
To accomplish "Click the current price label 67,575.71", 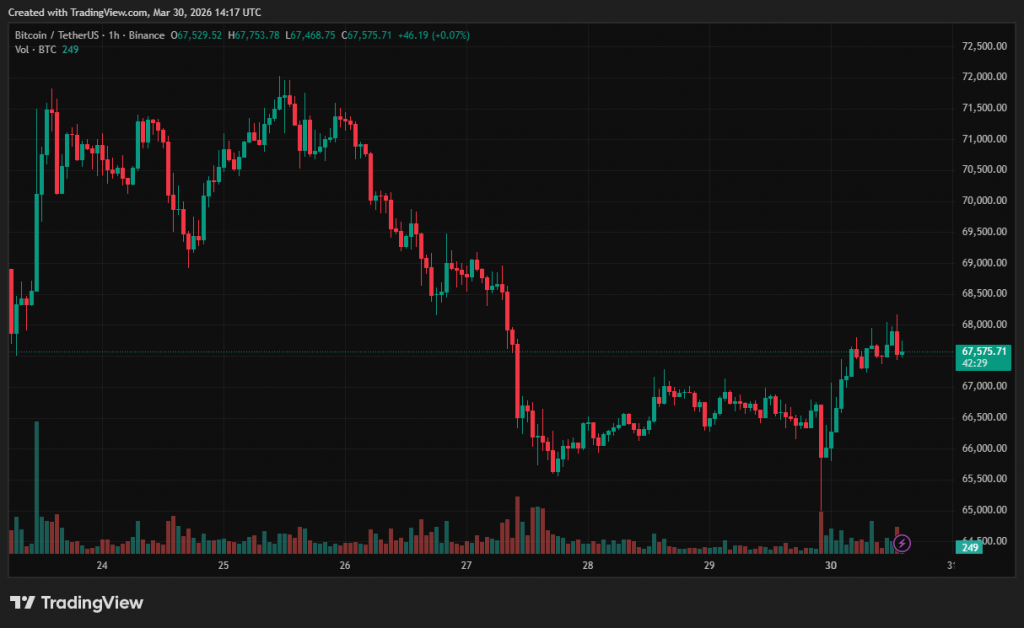I will (x=984, y=351).
